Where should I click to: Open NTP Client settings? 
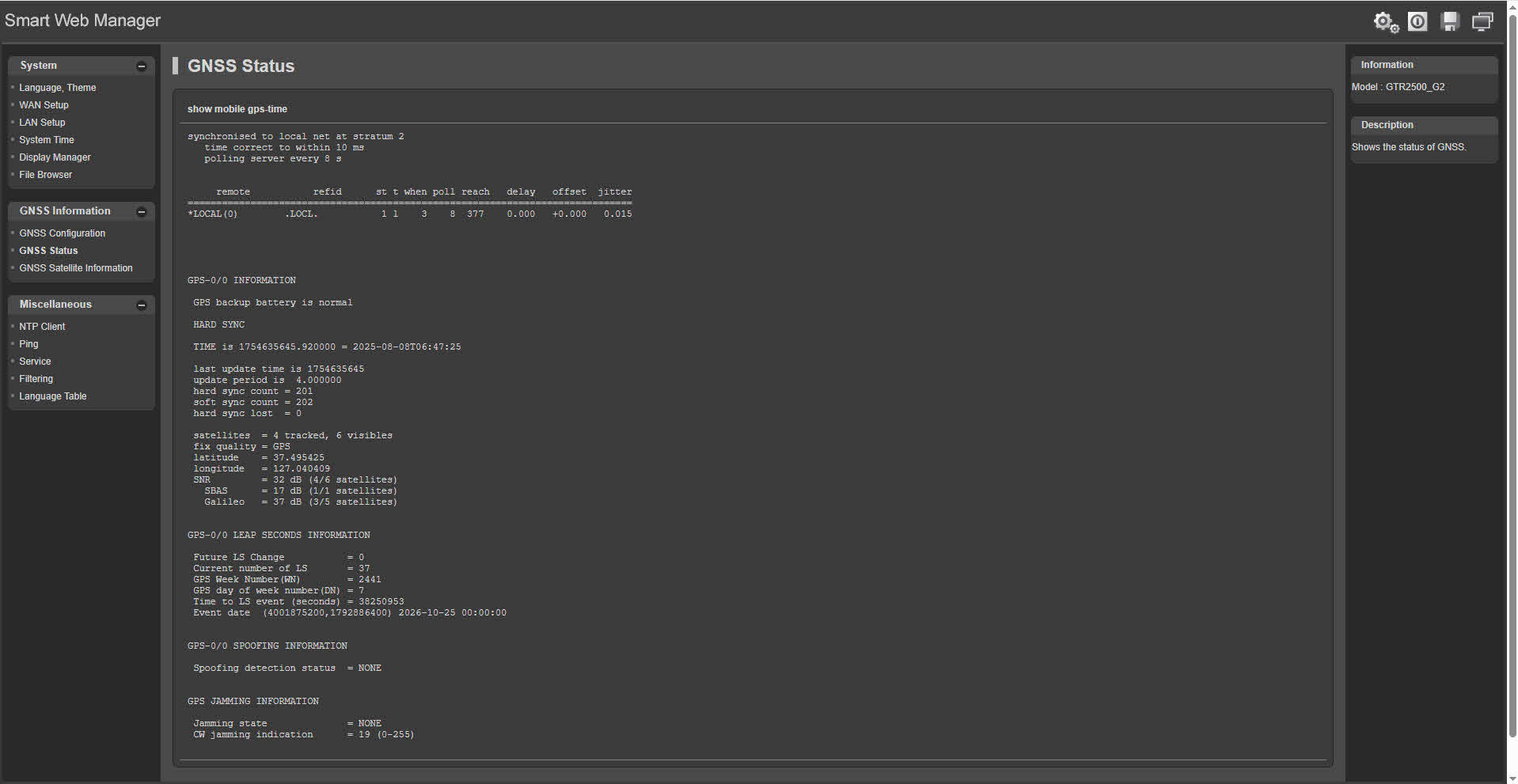[x=43, y=327]
